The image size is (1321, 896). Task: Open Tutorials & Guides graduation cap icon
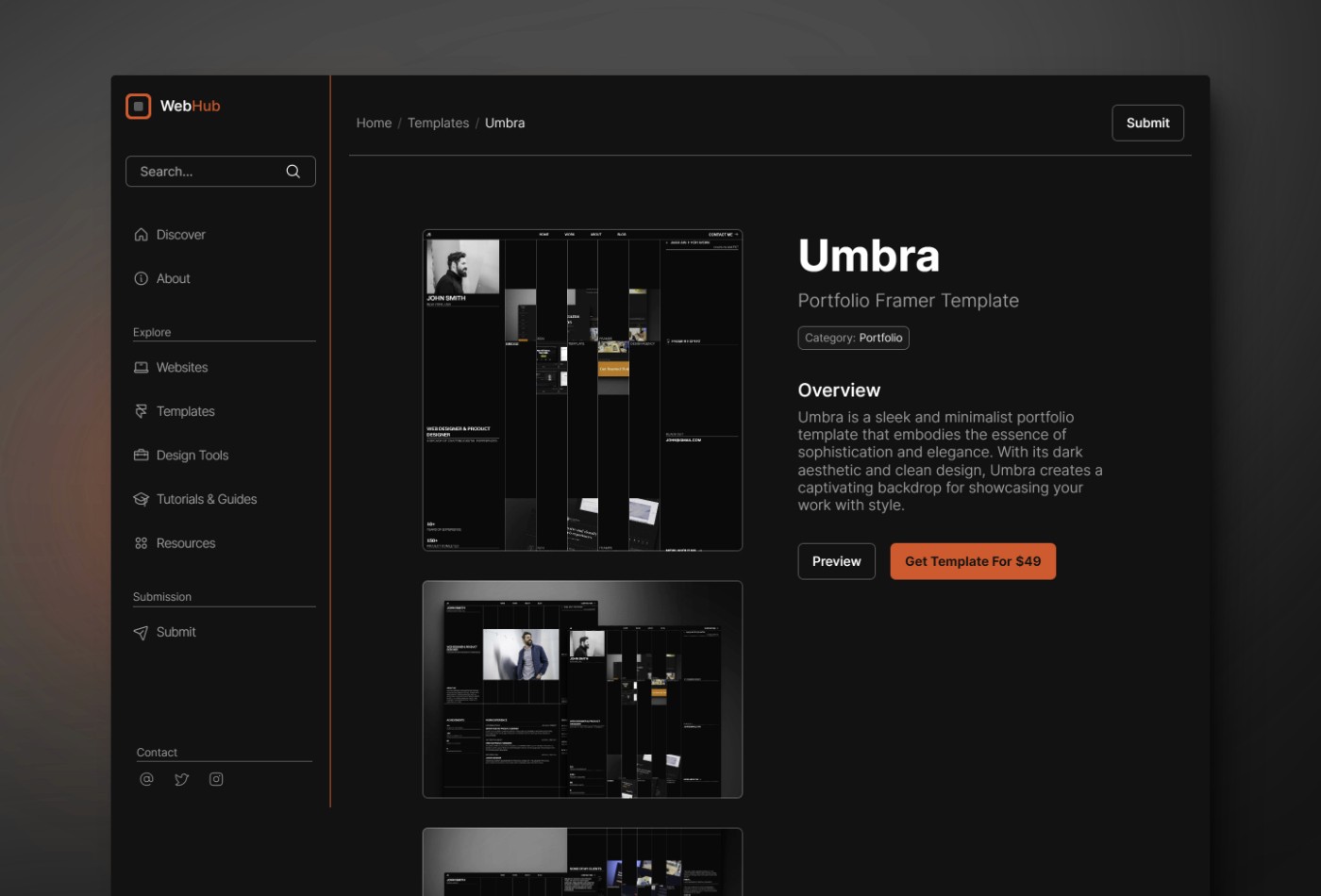tap(142, 499)
